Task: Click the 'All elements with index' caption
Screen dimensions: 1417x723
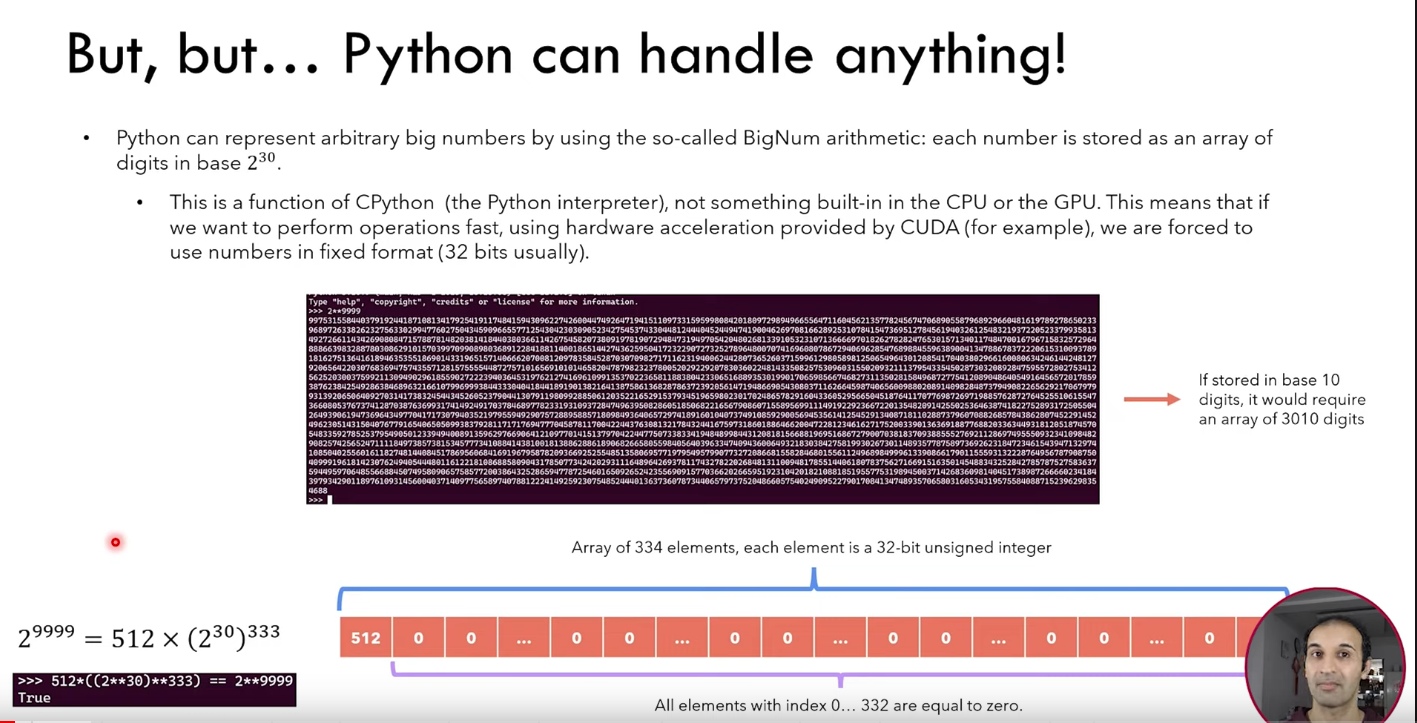Action: [838, 705]
